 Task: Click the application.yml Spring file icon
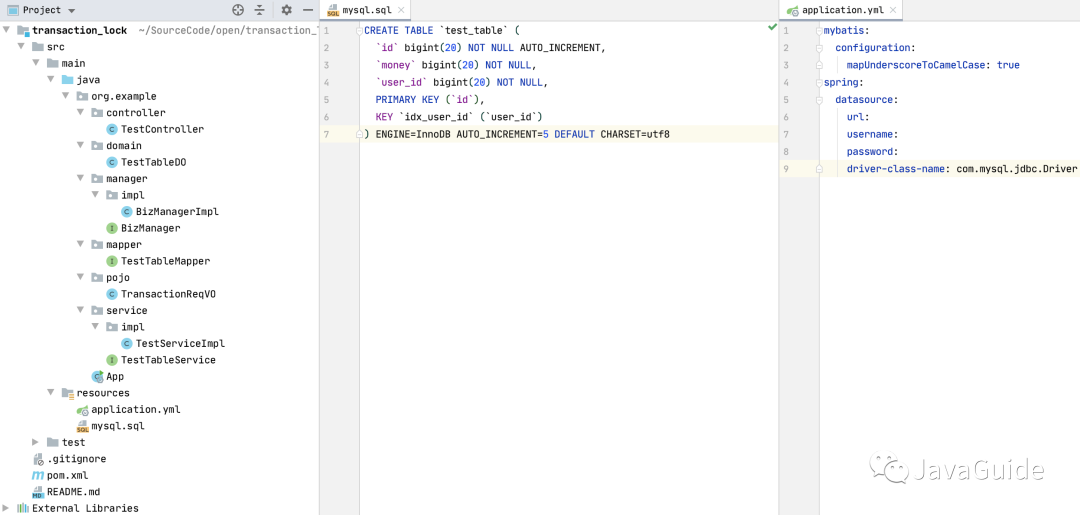coord(83,410)
